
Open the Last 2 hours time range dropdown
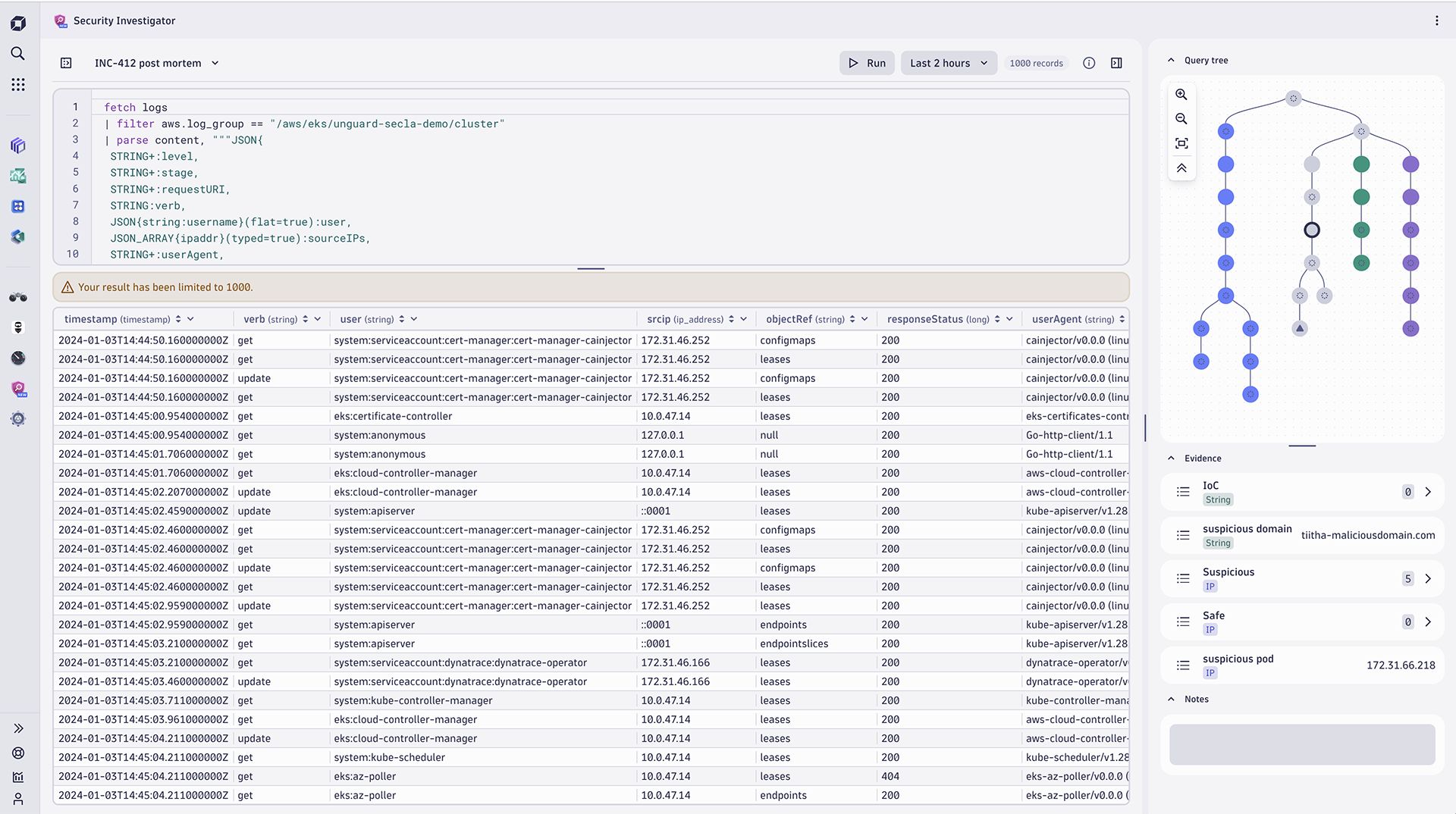948,63
